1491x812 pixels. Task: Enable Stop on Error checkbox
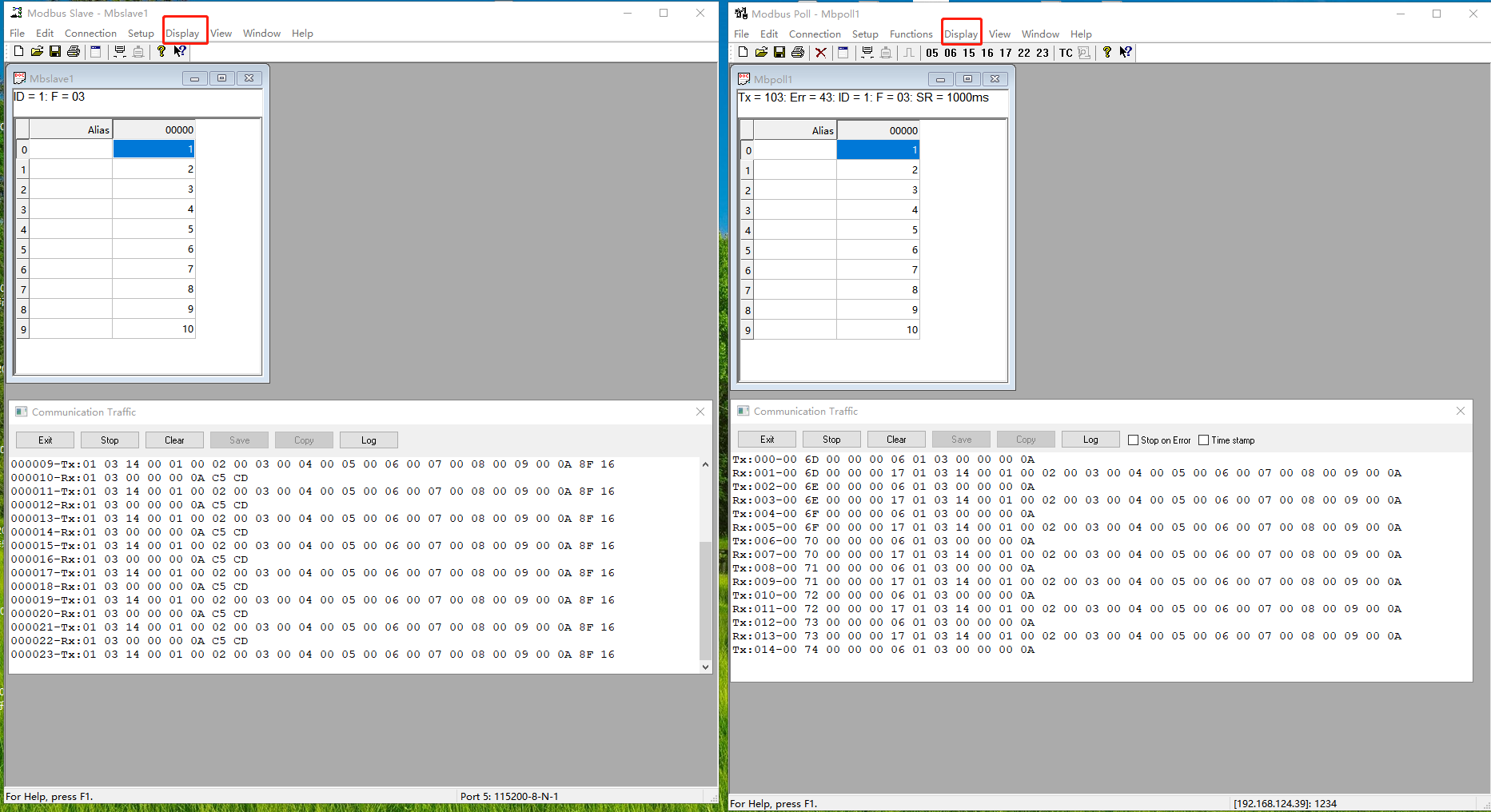tap(1133, 440)
